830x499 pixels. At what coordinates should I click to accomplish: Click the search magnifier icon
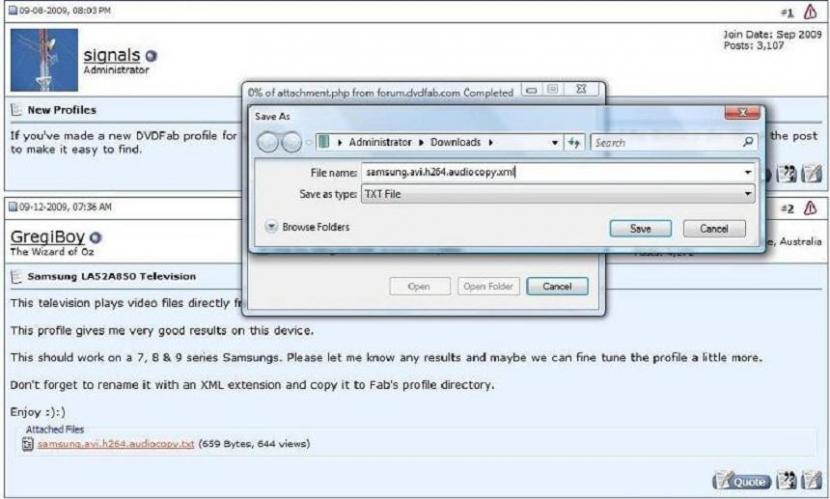pos(748,142)
